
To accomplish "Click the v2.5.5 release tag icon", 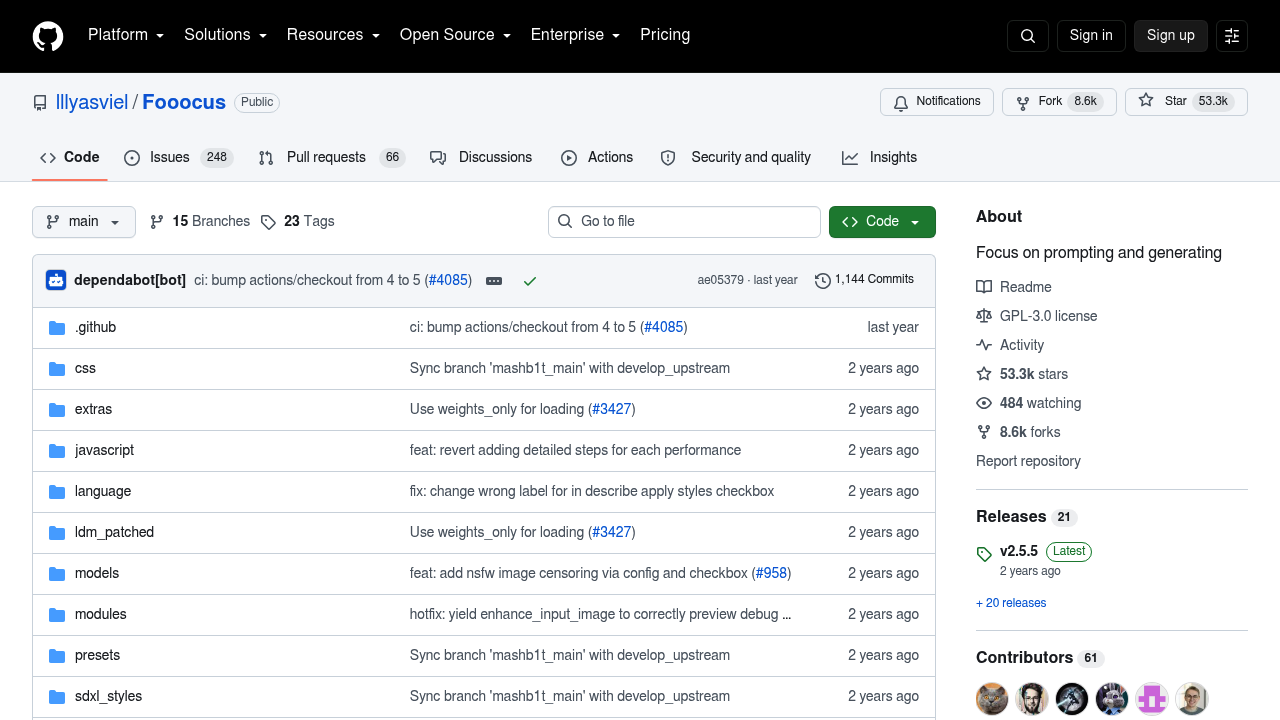I will pyautogui.click(x=984, y=553).
